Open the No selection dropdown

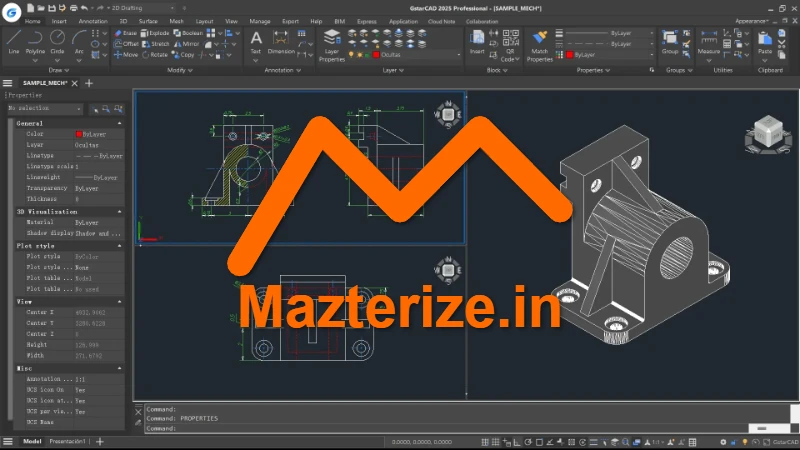point(45,109)
